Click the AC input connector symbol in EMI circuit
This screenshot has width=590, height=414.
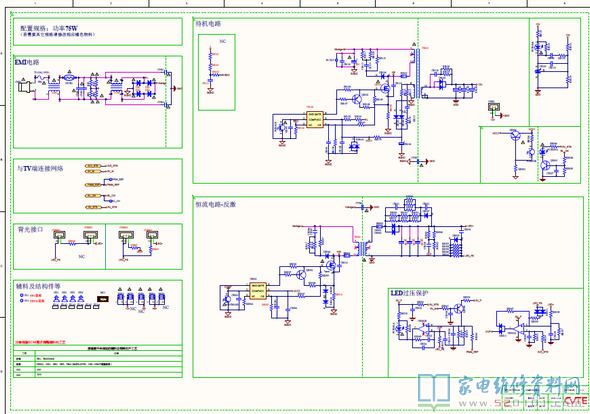tap(24, 87)
